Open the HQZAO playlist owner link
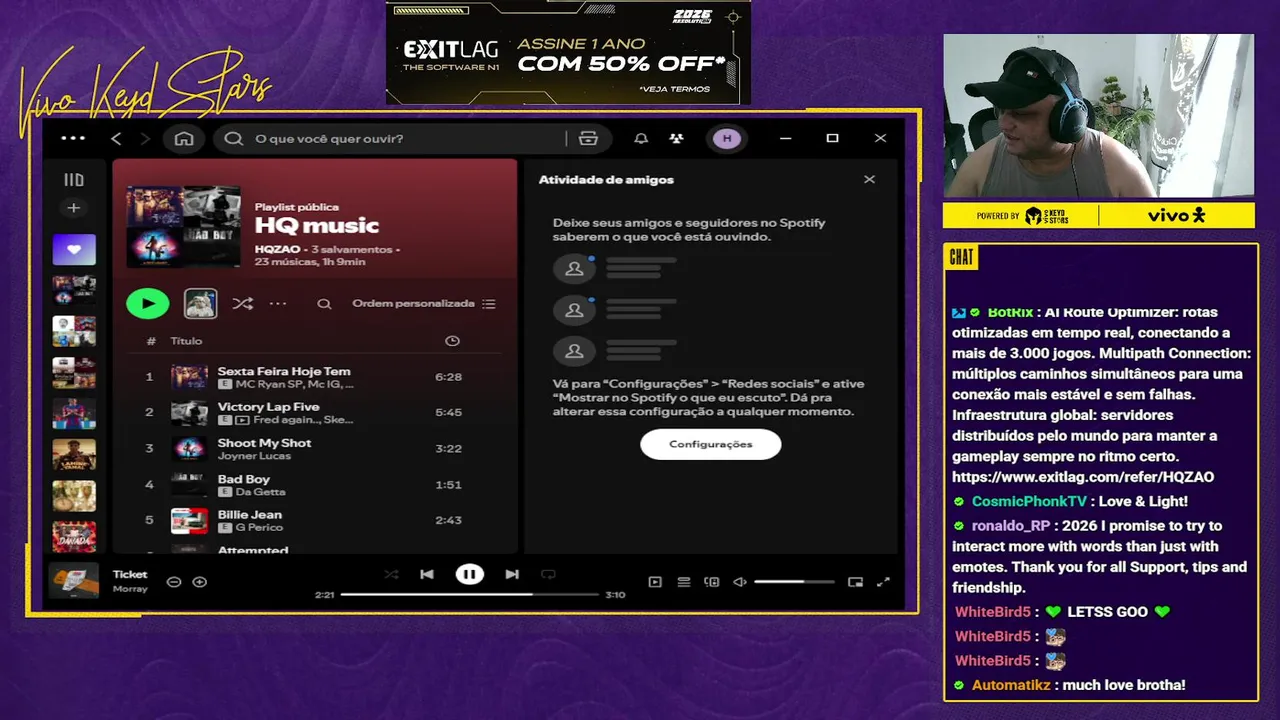 [277, 249]
